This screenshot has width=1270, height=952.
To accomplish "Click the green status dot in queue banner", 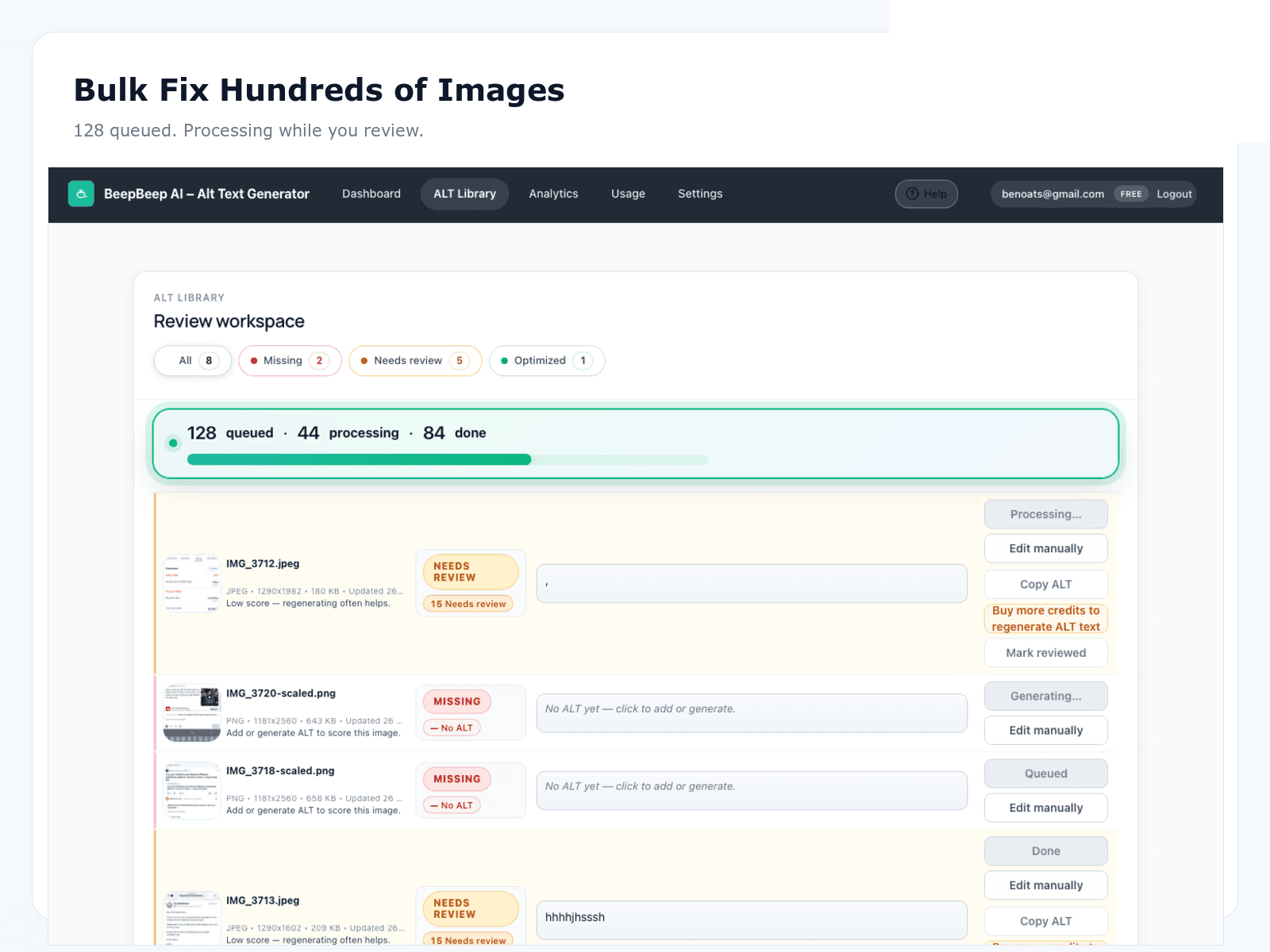I will coord(173,443).
